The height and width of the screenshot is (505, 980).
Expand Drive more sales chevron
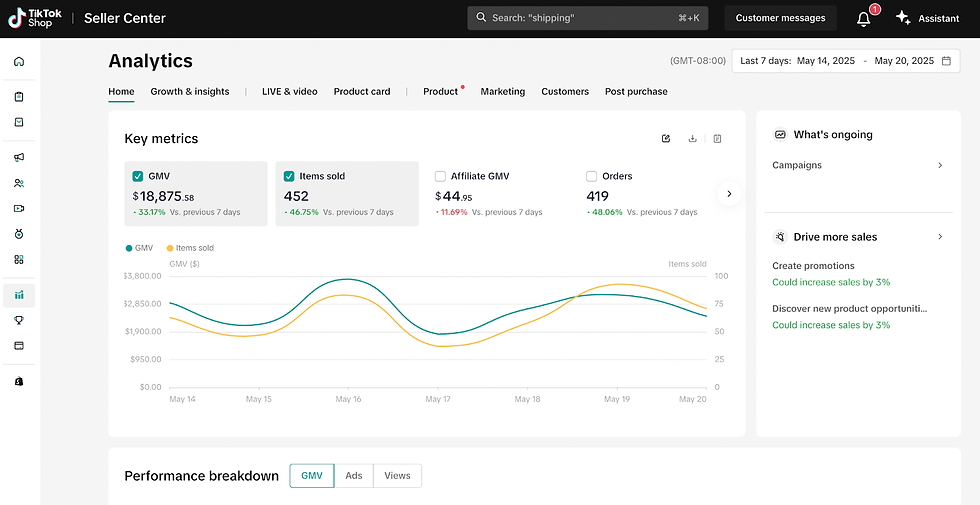click(940, 237)
